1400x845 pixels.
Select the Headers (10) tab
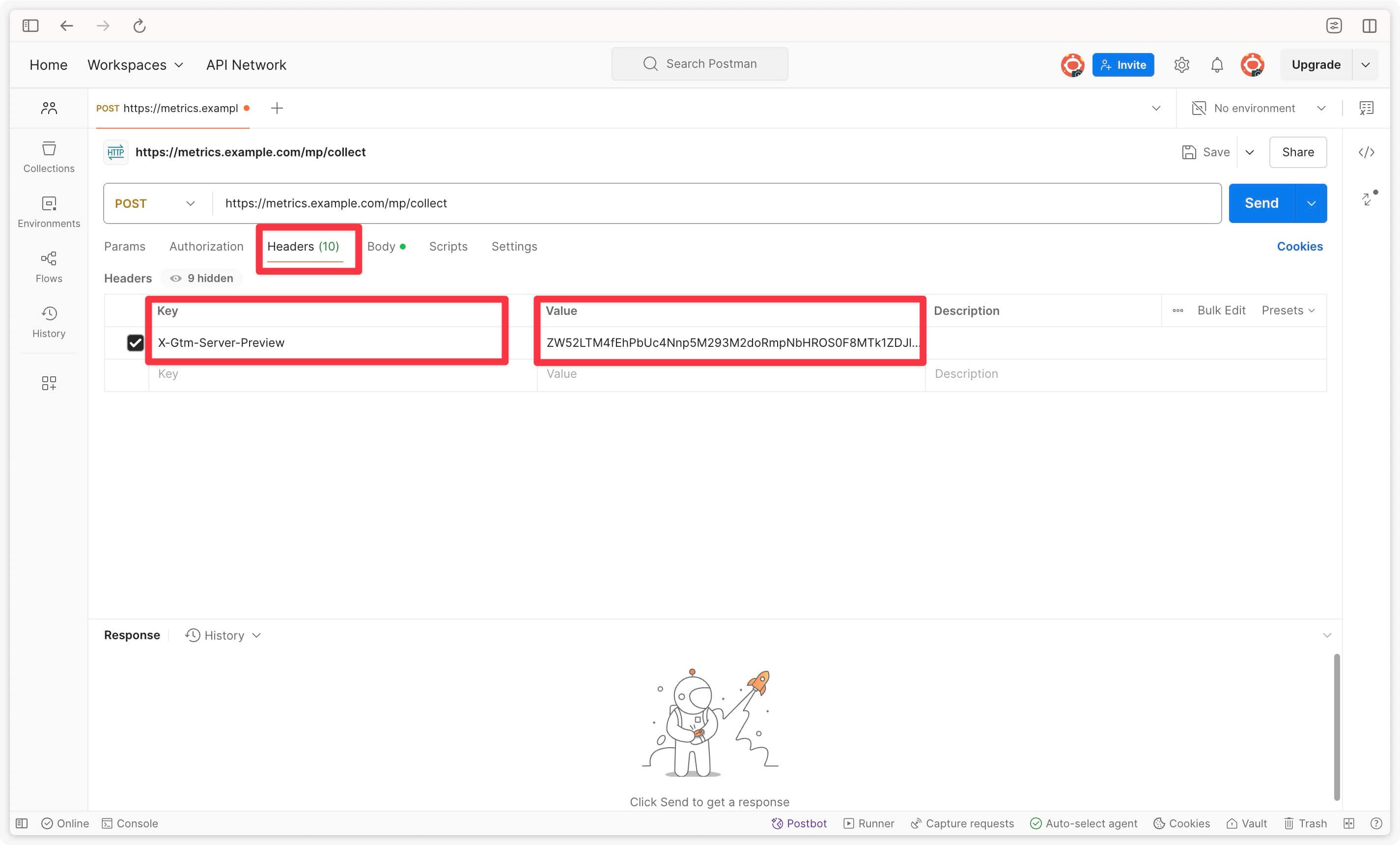(304, 246)
